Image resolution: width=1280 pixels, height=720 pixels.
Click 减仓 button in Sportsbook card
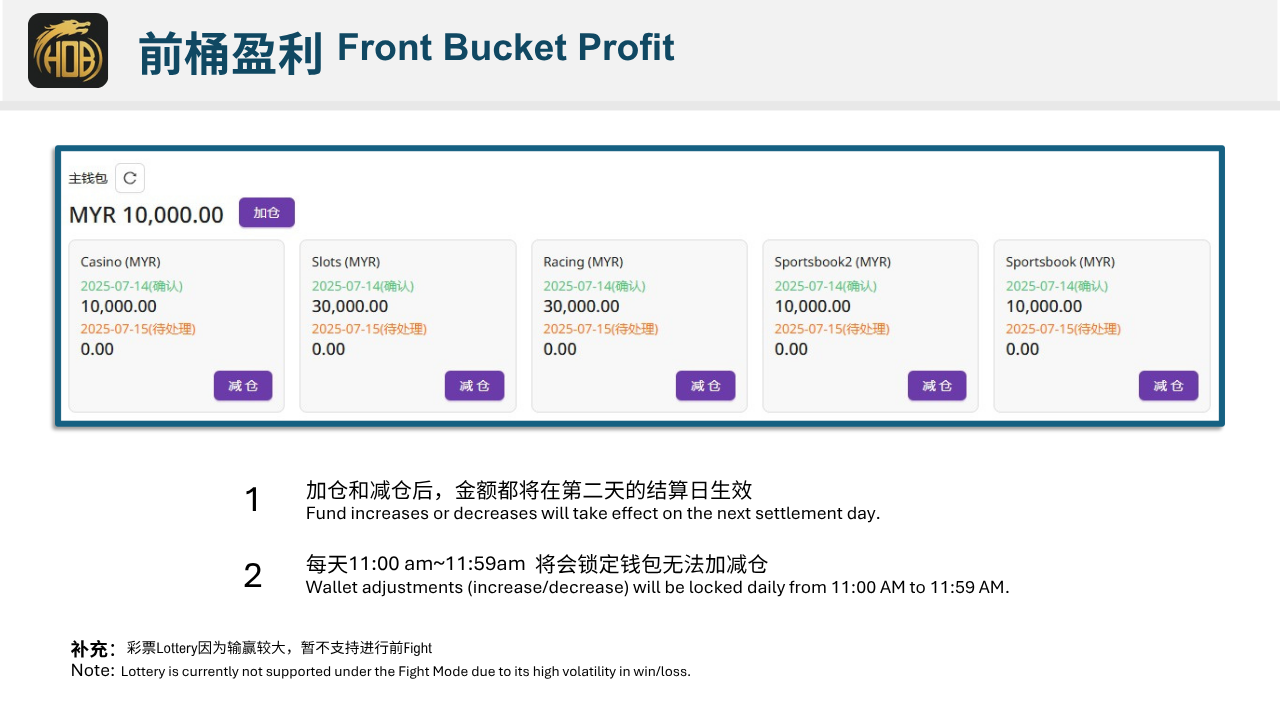click(1168, 386)
